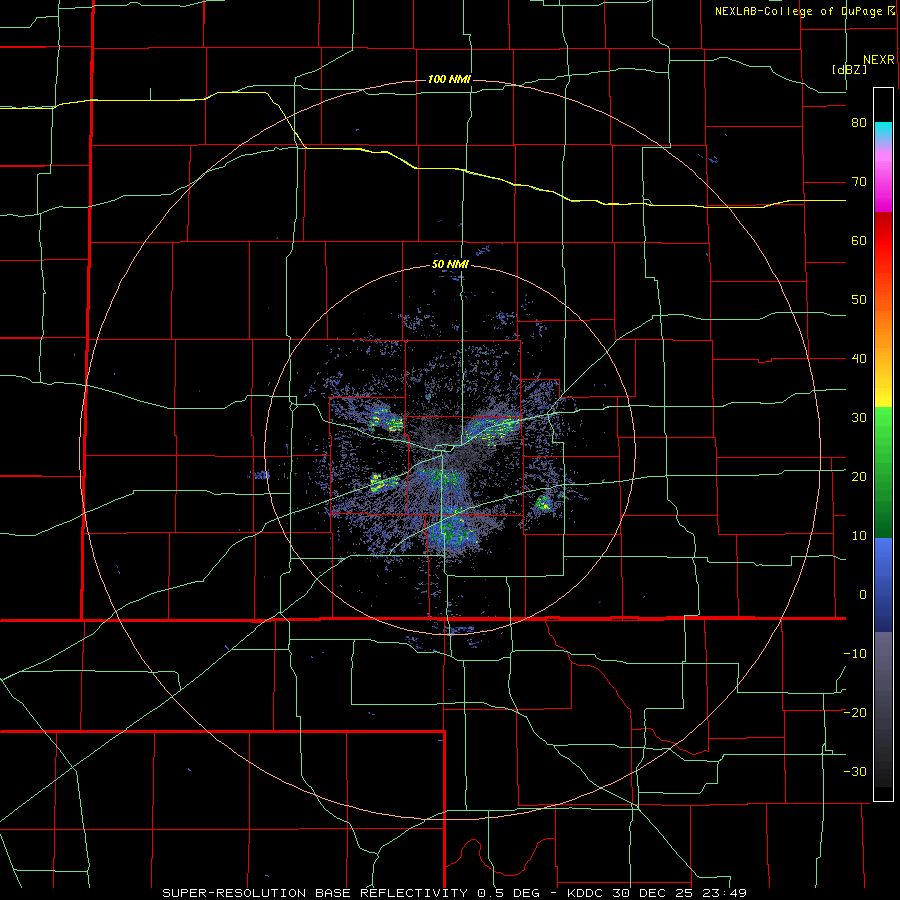
Task: Click the 60 dBZ scale value
Action: coord(859,241)
